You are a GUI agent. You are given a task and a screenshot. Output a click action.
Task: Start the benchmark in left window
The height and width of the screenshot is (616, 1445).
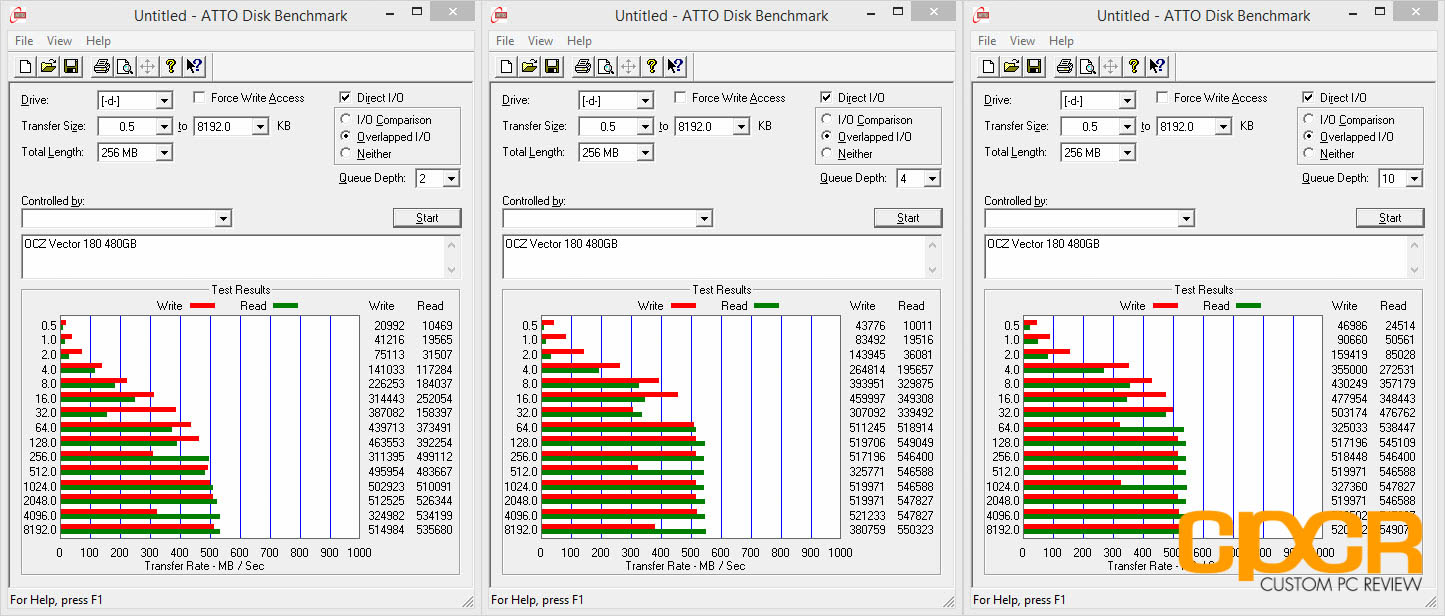(427, 218)
